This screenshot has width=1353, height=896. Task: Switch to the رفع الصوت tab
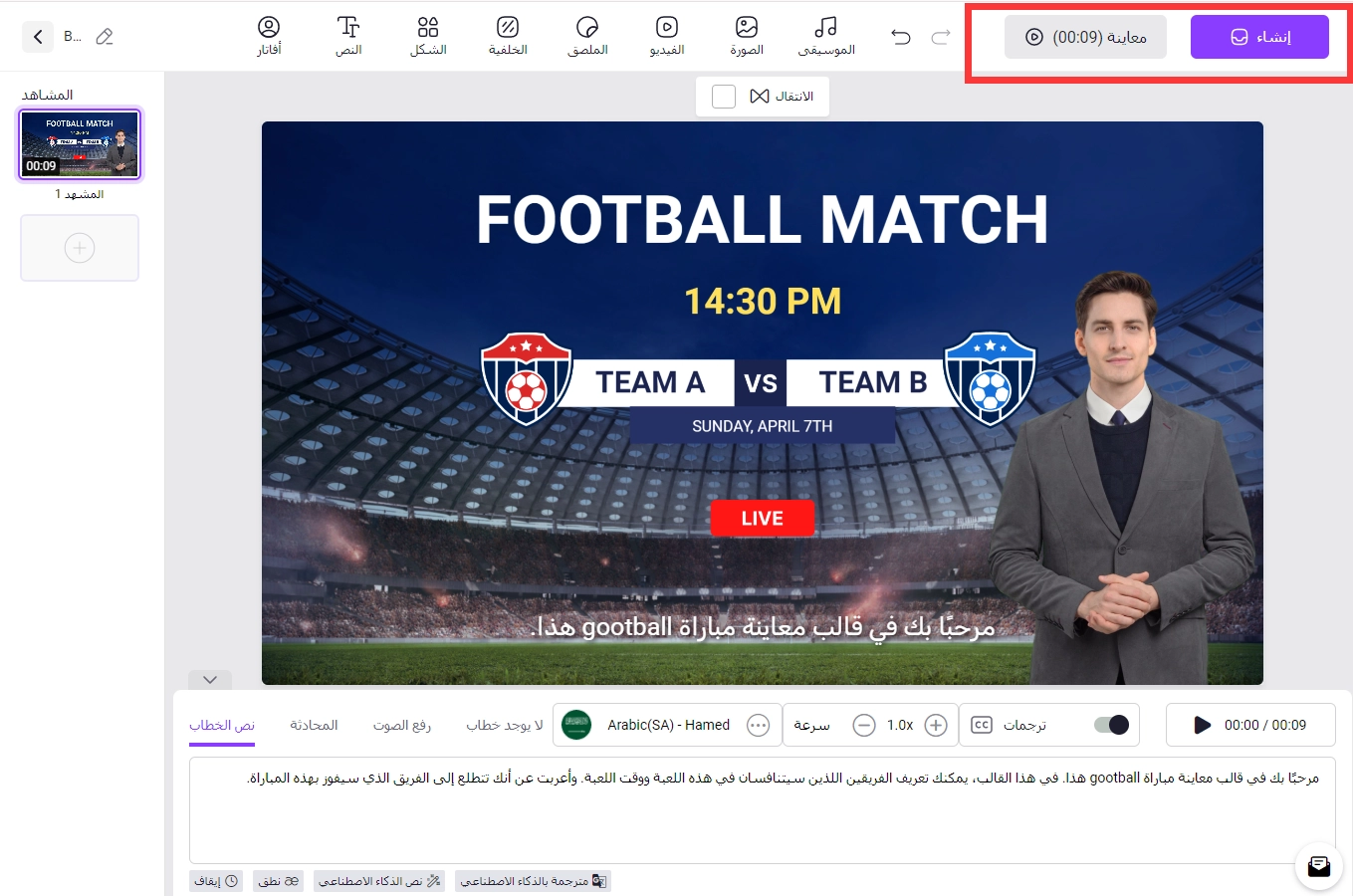(x=402, y=725)
